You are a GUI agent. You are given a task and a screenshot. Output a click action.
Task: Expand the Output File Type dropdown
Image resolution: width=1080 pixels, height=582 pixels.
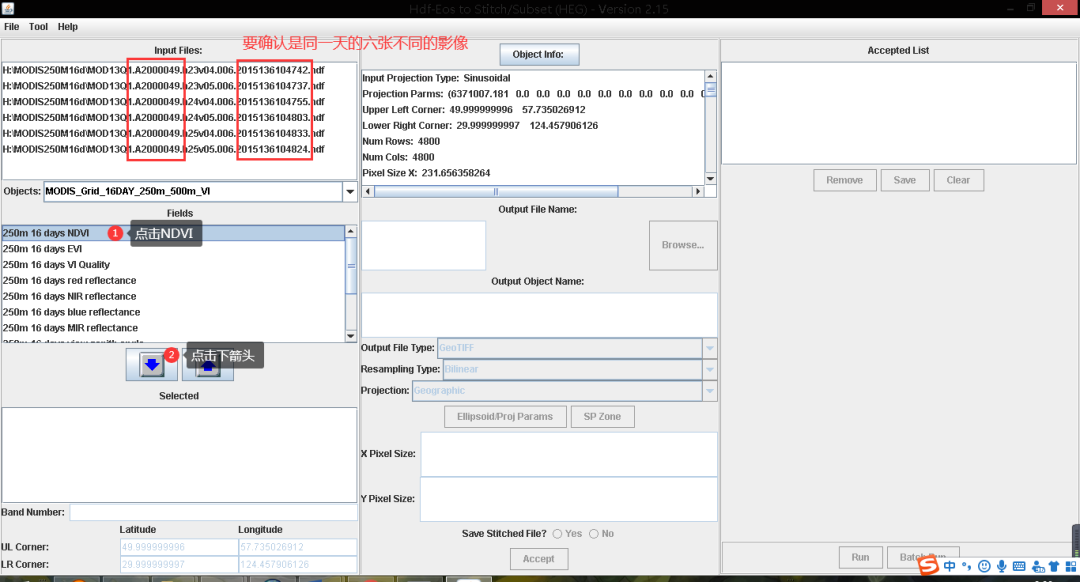point(709,348)
